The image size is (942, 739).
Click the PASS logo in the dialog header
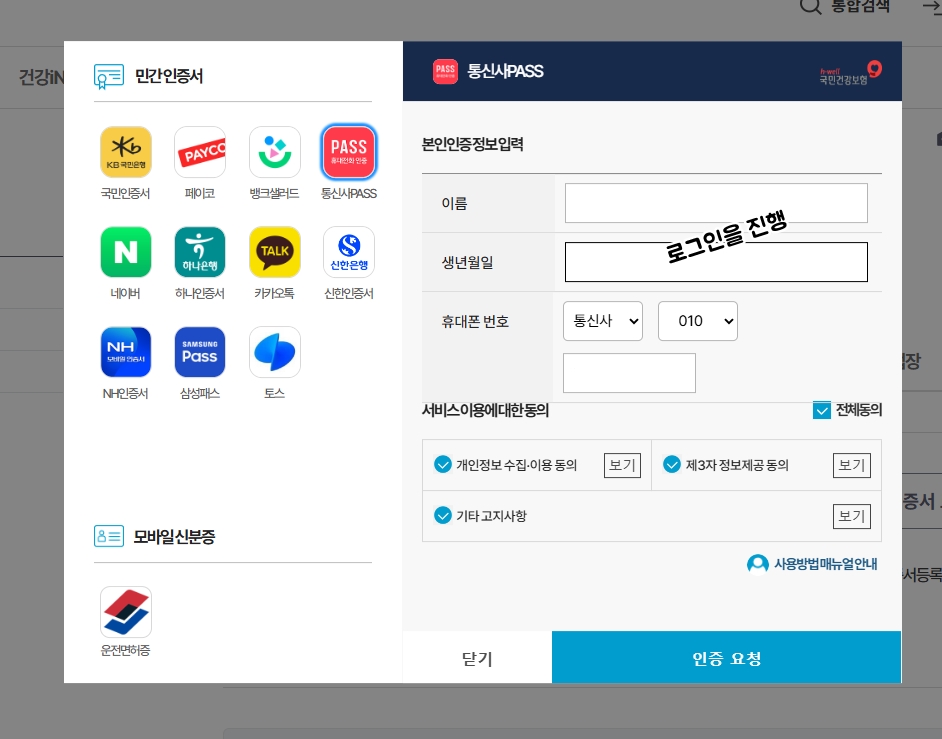point(445,71)
